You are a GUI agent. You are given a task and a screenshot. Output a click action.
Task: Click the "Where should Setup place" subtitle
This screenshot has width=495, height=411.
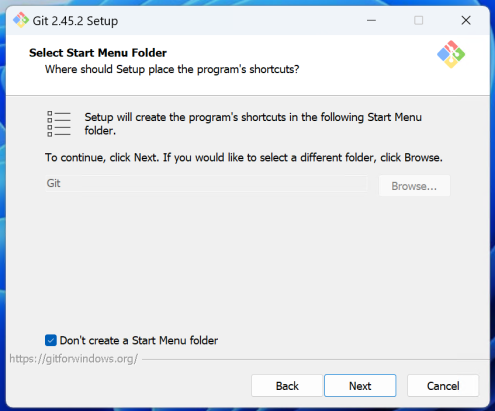[x=172, y=69]
